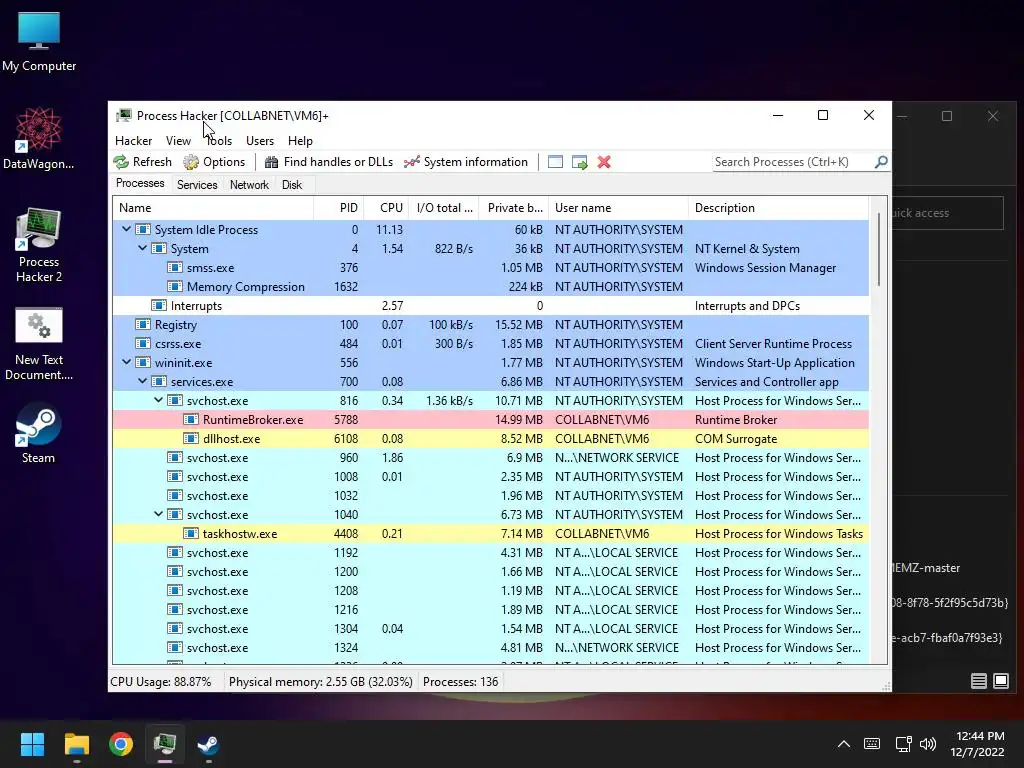Viewport: 1024px width, 768px height.
Task: Click the search magnifier icon
Action: pos(881,161)
